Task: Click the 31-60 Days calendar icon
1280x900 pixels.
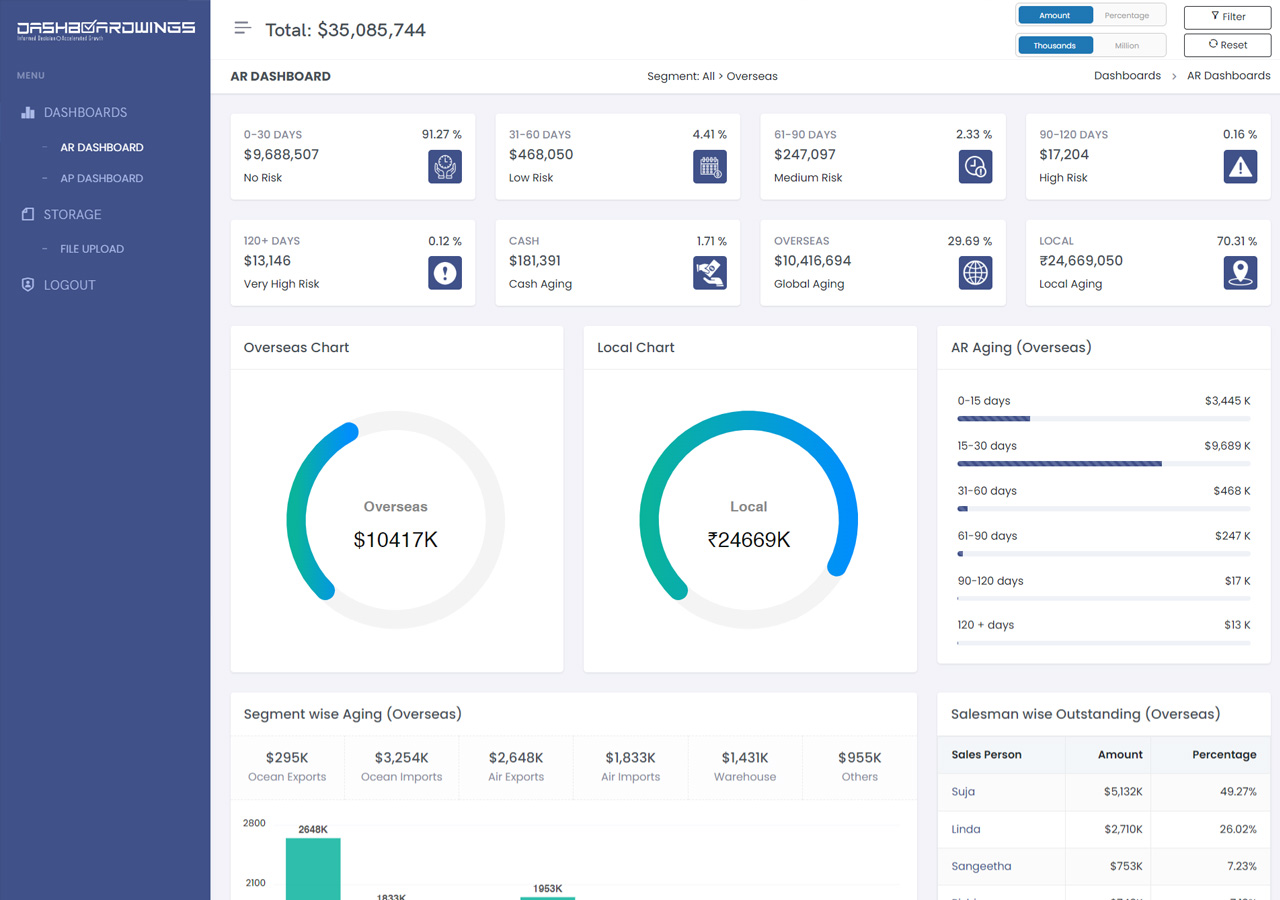Action: (x=710, y=167)
